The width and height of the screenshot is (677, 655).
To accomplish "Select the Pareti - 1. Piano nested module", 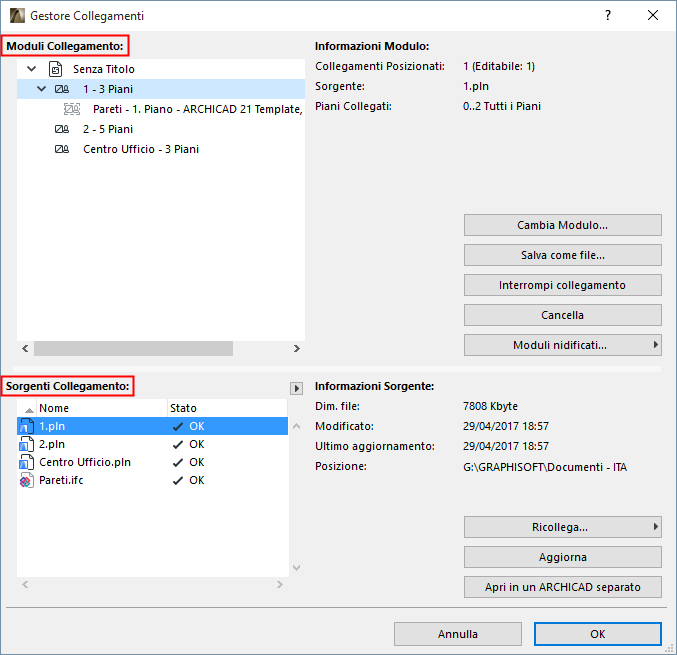I will point(161,109).
